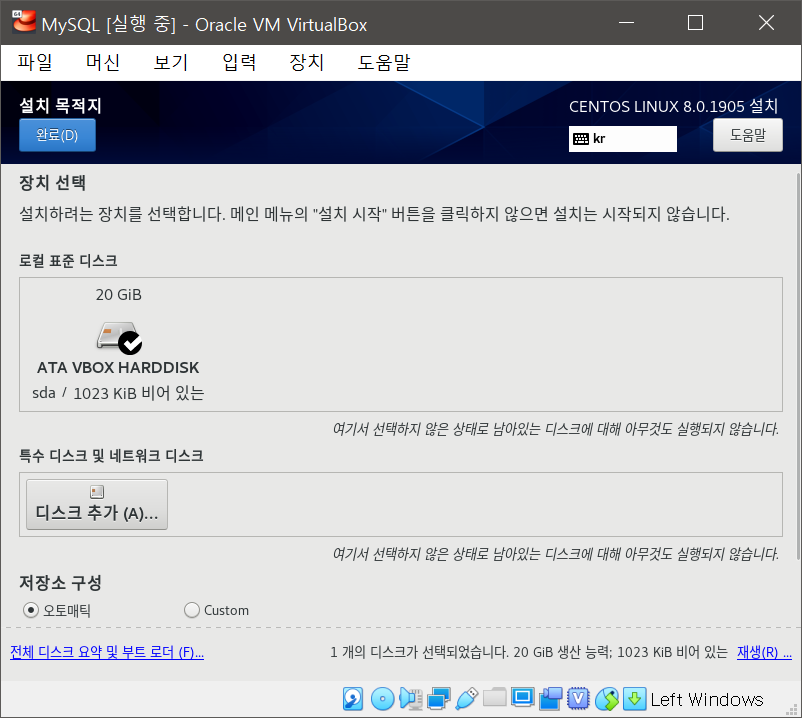
Task: Select the Custom radio button
Action: [192, 610]
